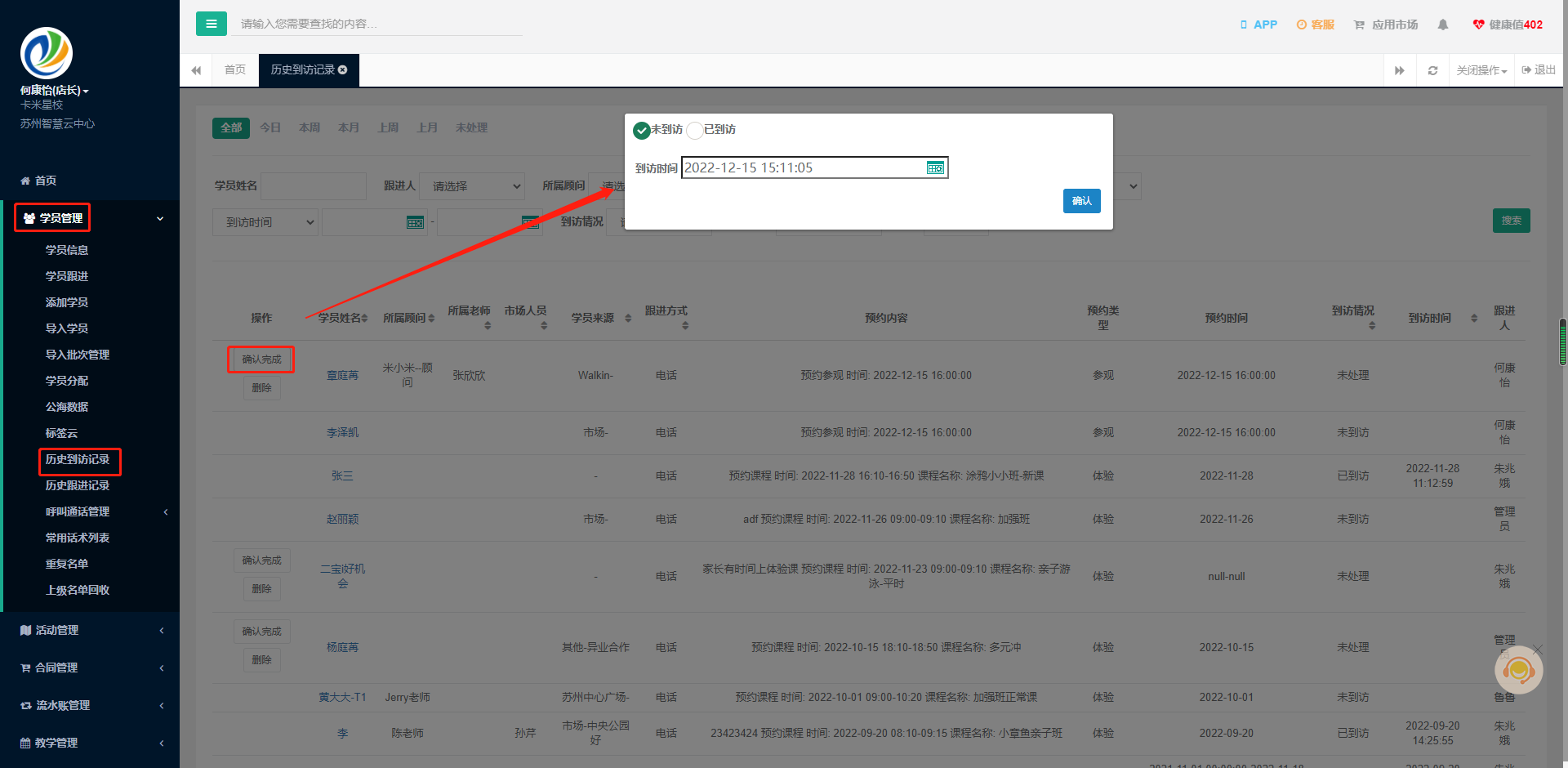This screenshot has height=768, width=1568.
Task: Go to previous tabs with double-arrow back icon
Action: click(196, 70)
